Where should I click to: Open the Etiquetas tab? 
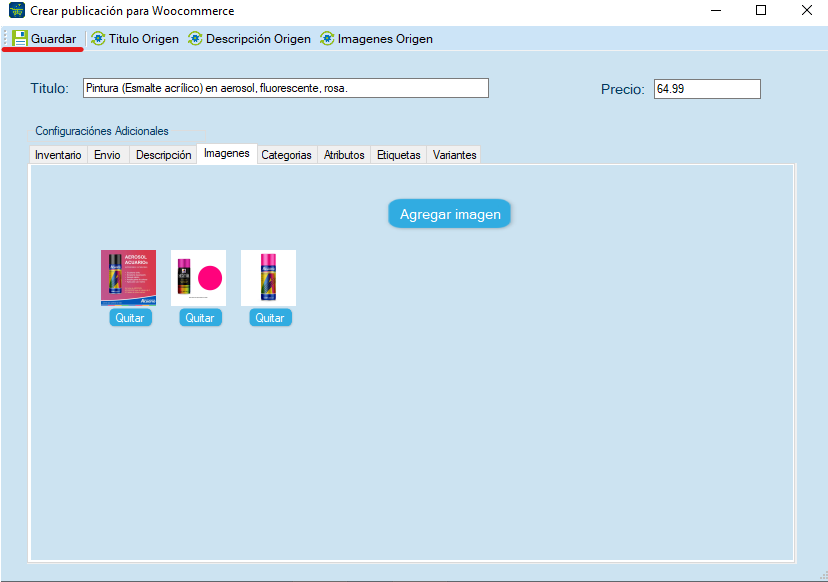pos(399,155)
